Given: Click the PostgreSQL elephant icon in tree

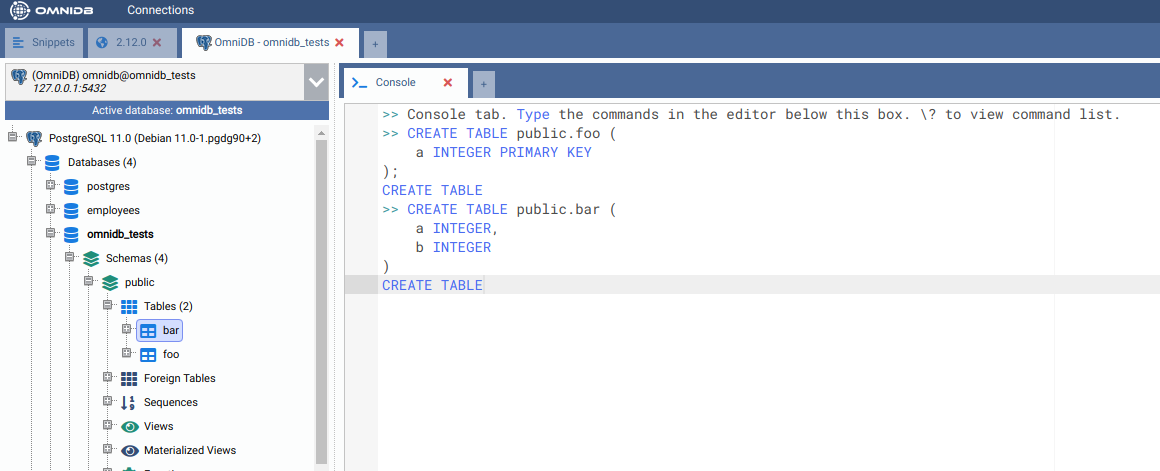Looking at the screenshot, I should point(34,138).
